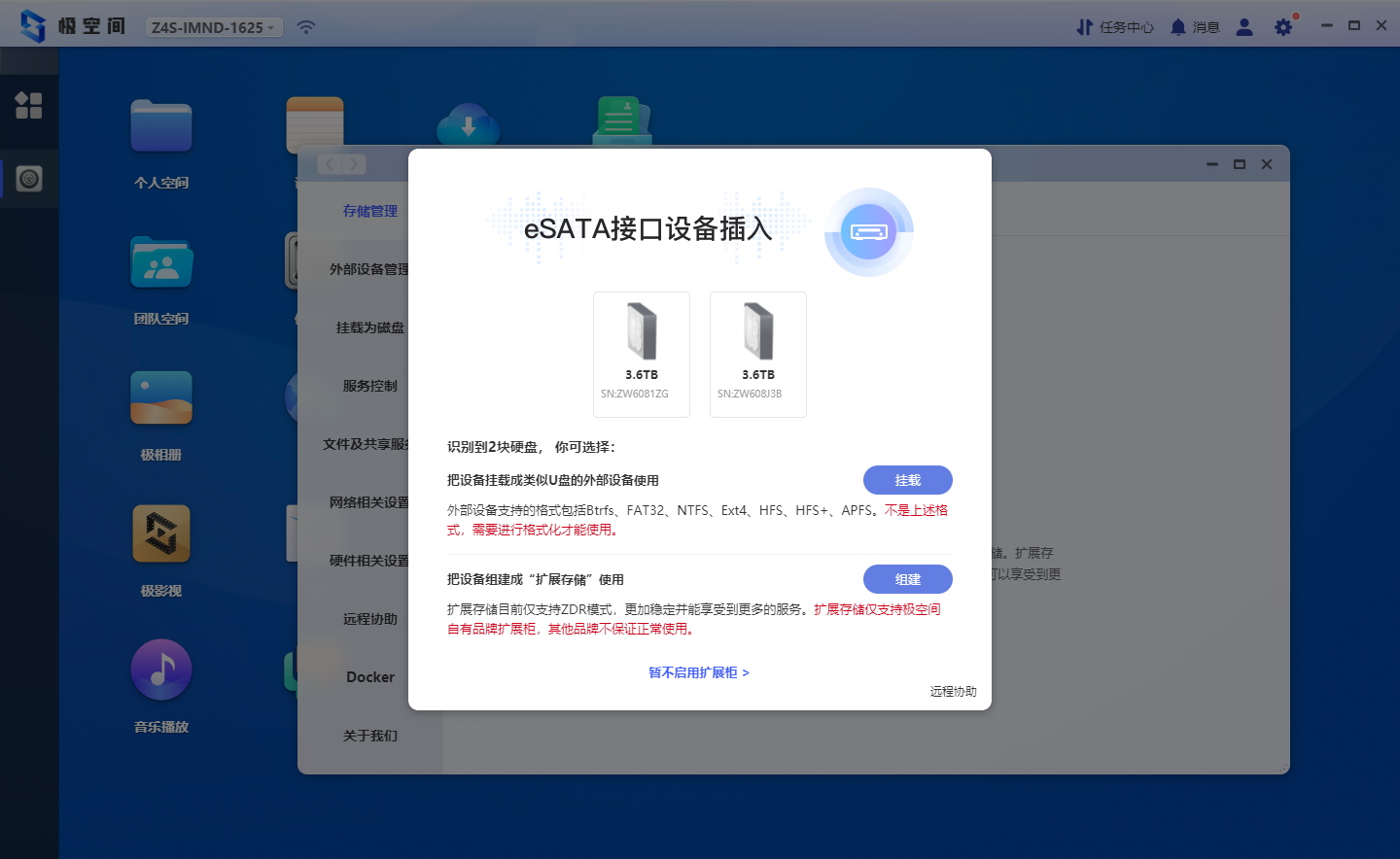Screen dimensions: 1400x859
Task: Click the 极空间 logo
Action: [x=73, y=26]
